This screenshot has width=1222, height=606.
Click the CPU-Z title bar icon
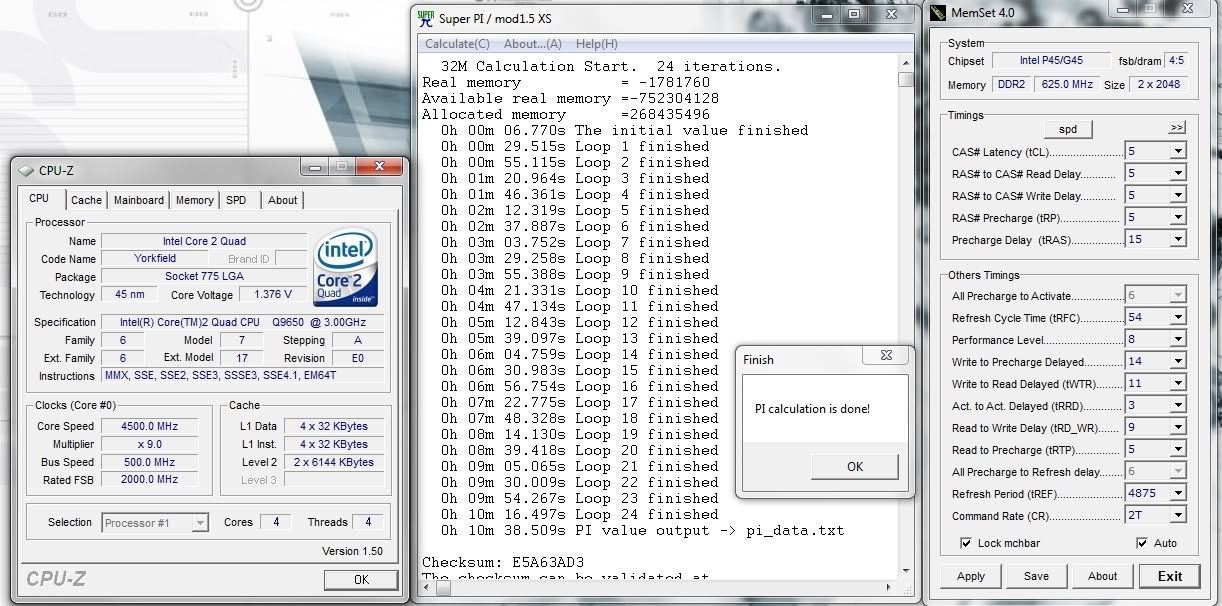26,170
